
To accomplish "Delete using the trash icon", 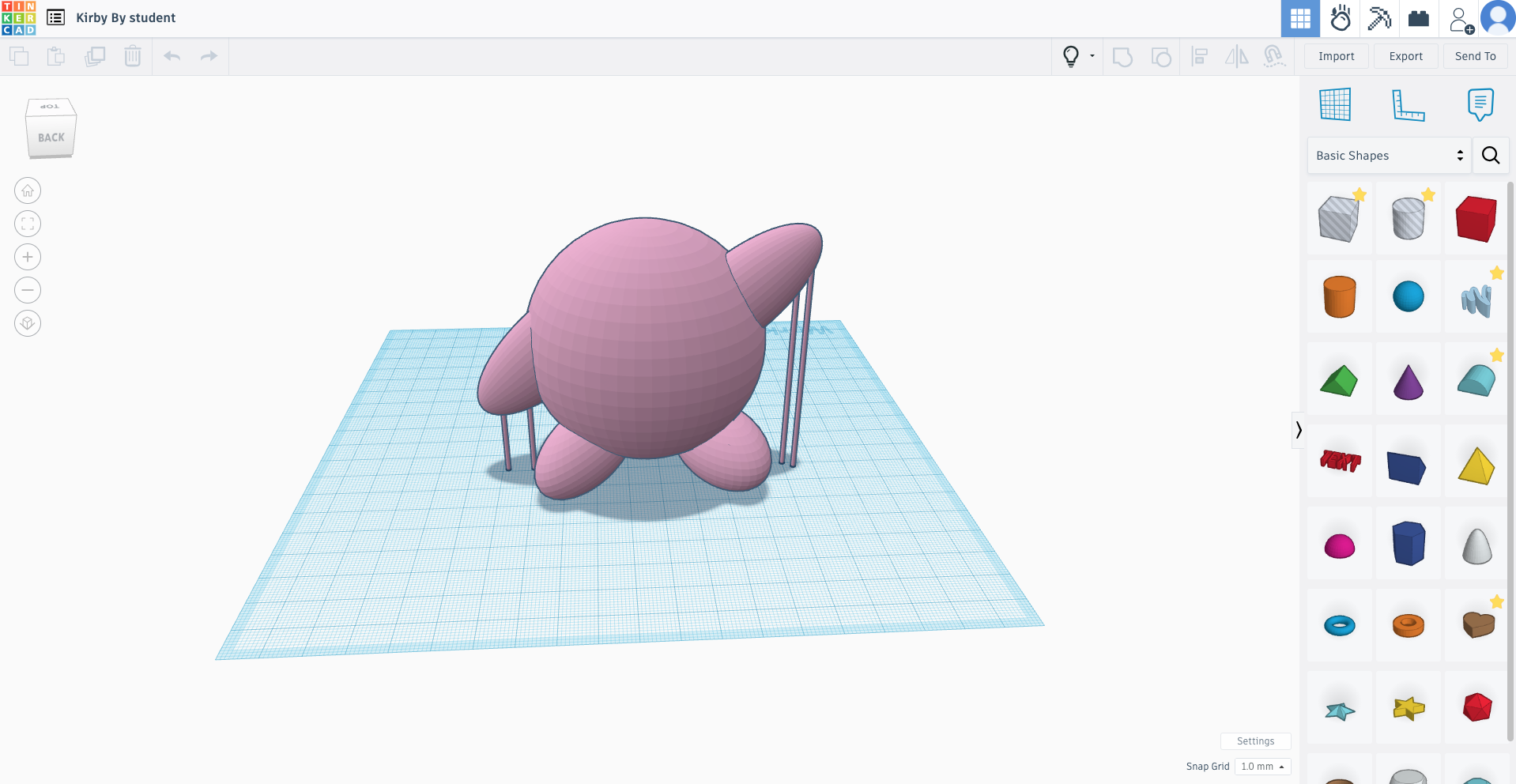I will 133,56.
